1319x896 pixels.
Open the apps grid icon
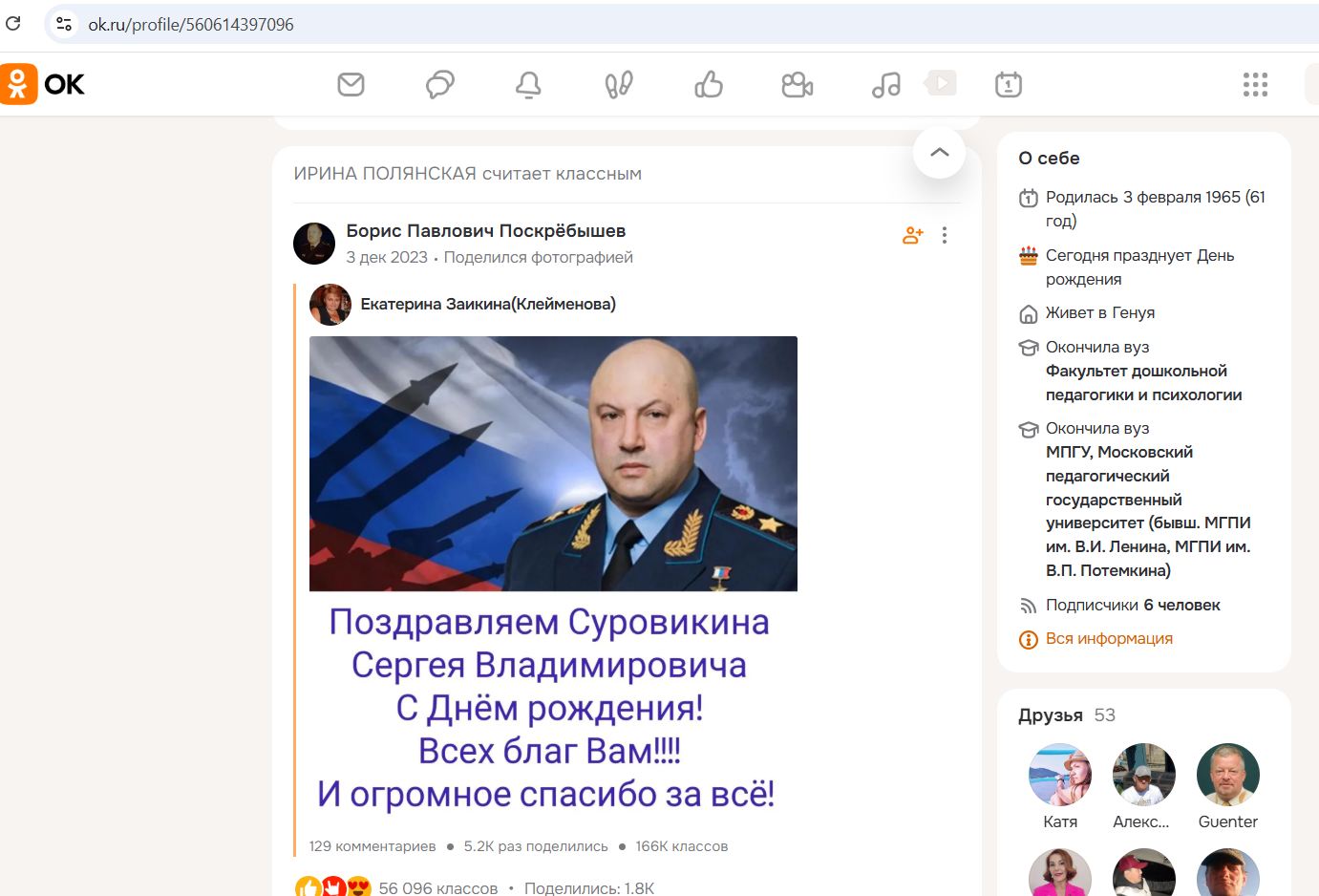tap(1255, 84)
